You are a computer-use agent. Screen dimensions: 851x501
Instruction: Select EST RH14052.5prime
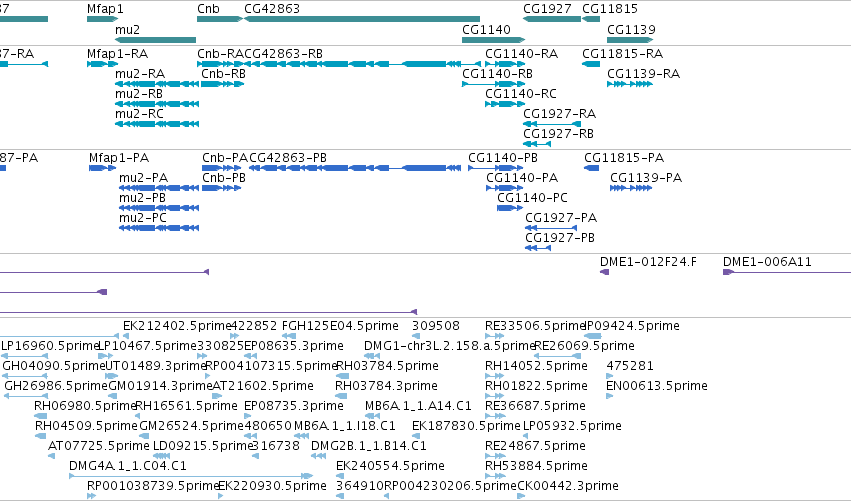tap(536, 366)
